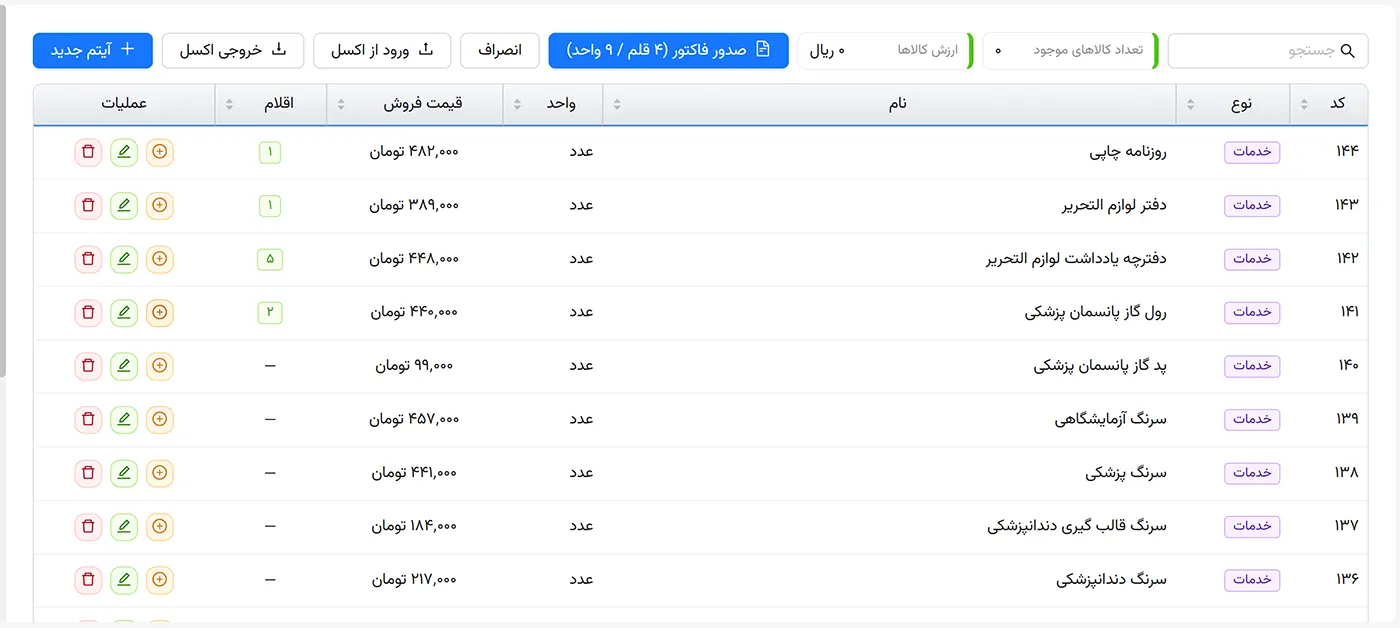Image resolution: width=1400 pixels, height=628 pixels.
Task: Edit سرنگ قالب گیری دندانپزشکی row
Action: [x=124, y=526]
